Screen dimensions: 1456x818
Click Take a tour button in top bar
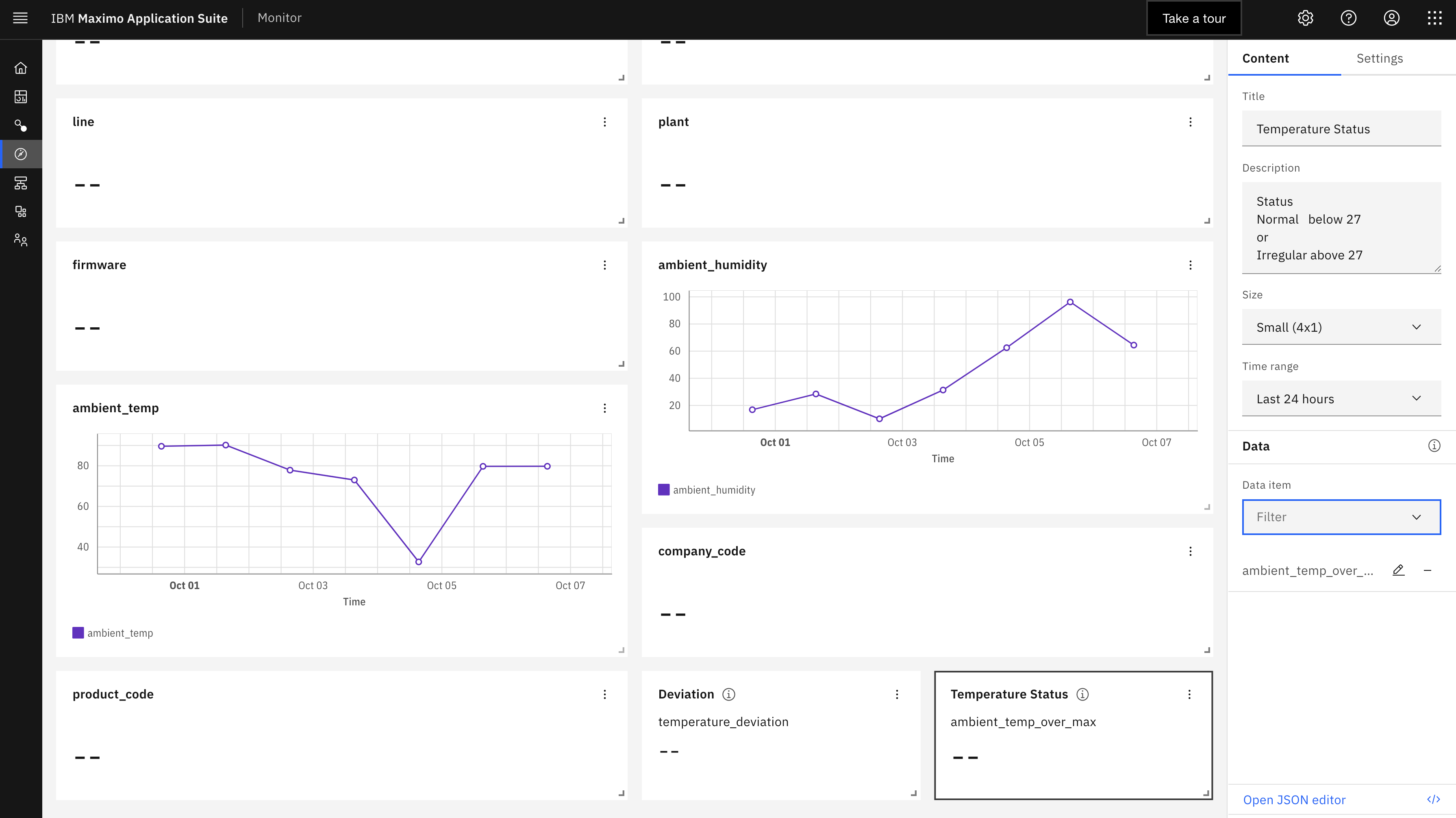pos(1194,18)
